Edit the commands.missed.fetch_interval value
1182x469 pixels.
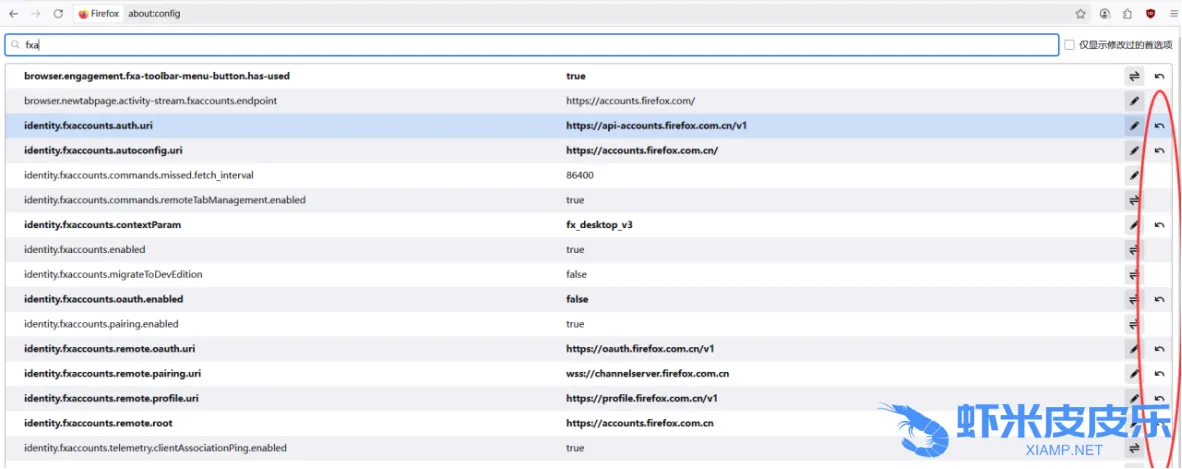1134,176
